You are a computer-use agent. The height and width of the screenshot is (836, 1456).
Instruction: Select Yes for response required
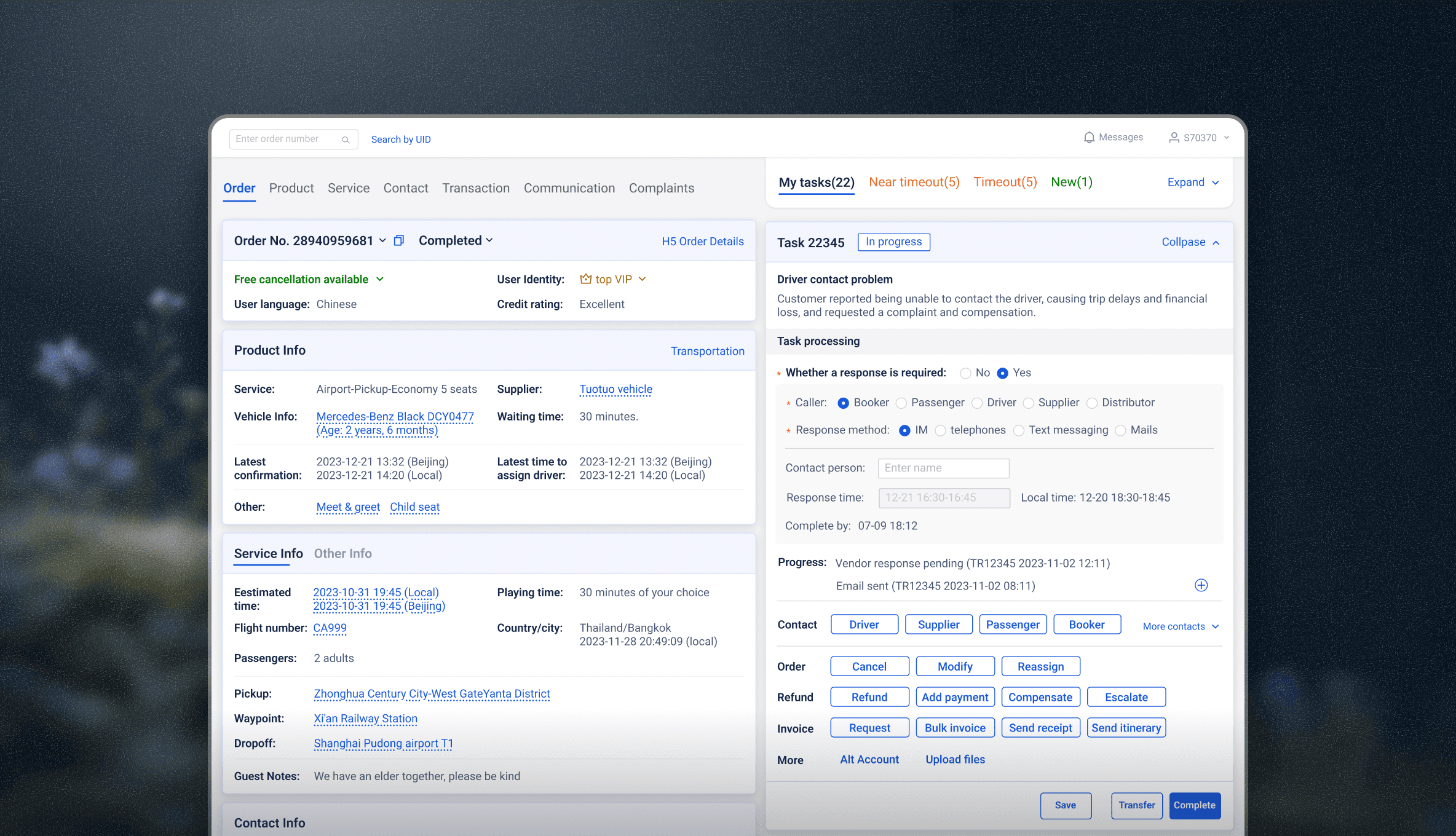(1002, 373)
